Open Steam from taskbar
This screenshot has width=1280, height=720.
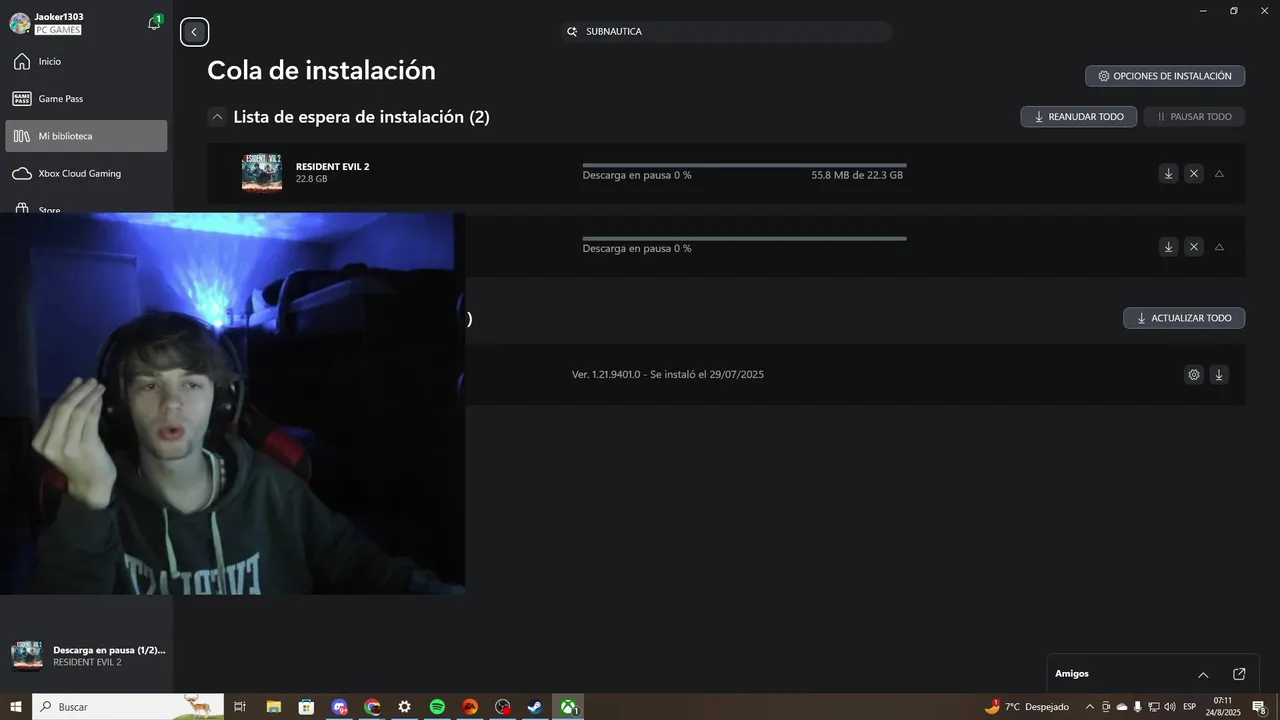(x=535, y=707)
